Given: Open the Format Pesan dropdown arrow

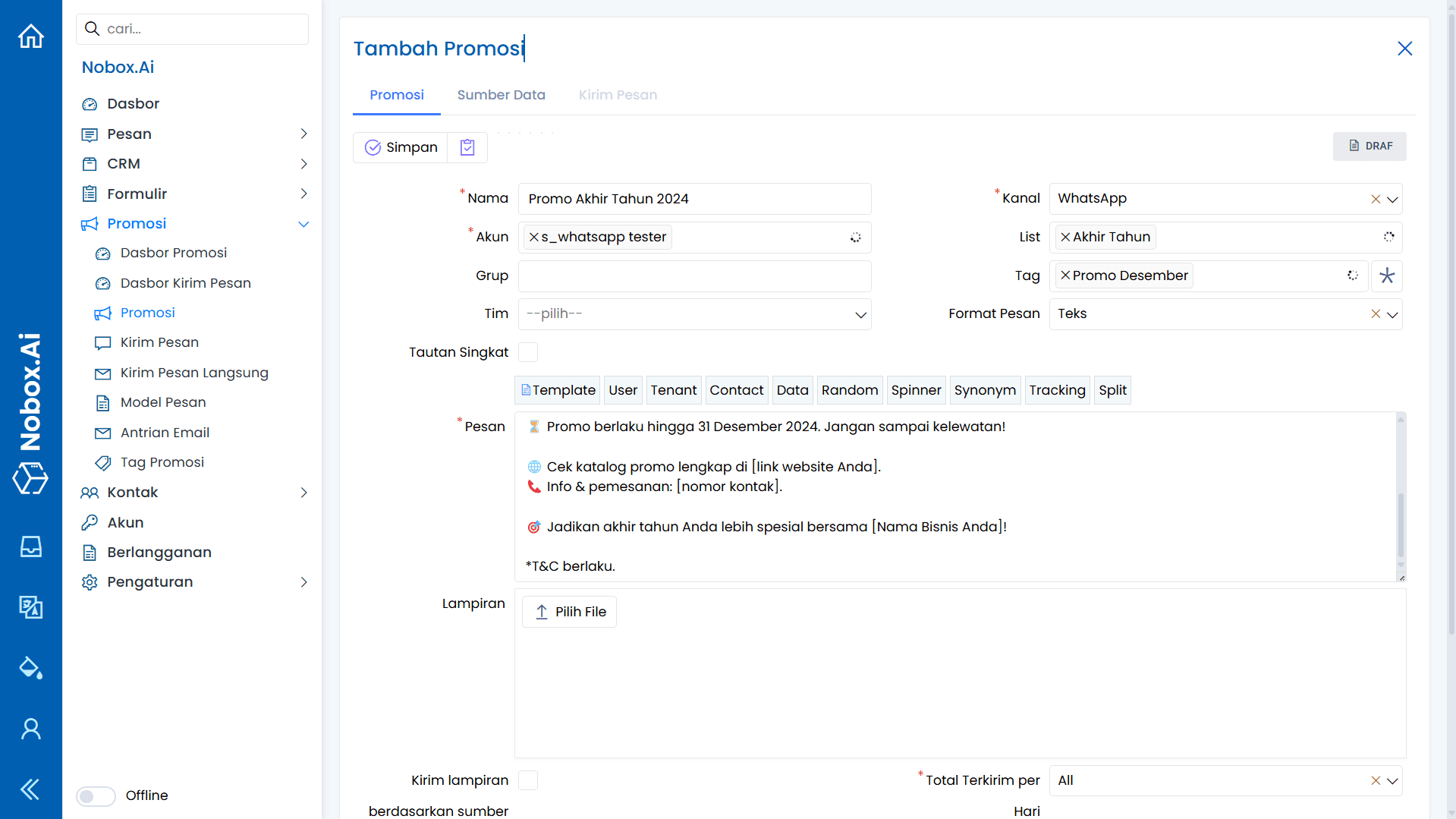Looking at the screenshot, I should pyautogui.click(x=1392, y=314).
